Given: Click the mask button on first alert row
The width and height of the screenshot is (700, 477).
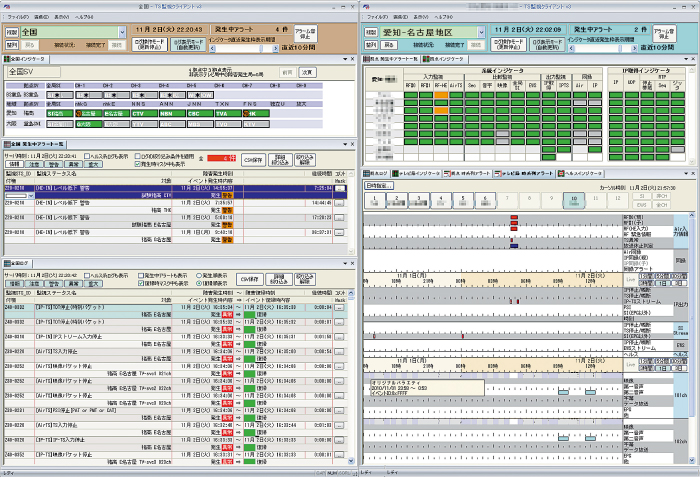Looking at the screenshot, I should click(340, 187).
